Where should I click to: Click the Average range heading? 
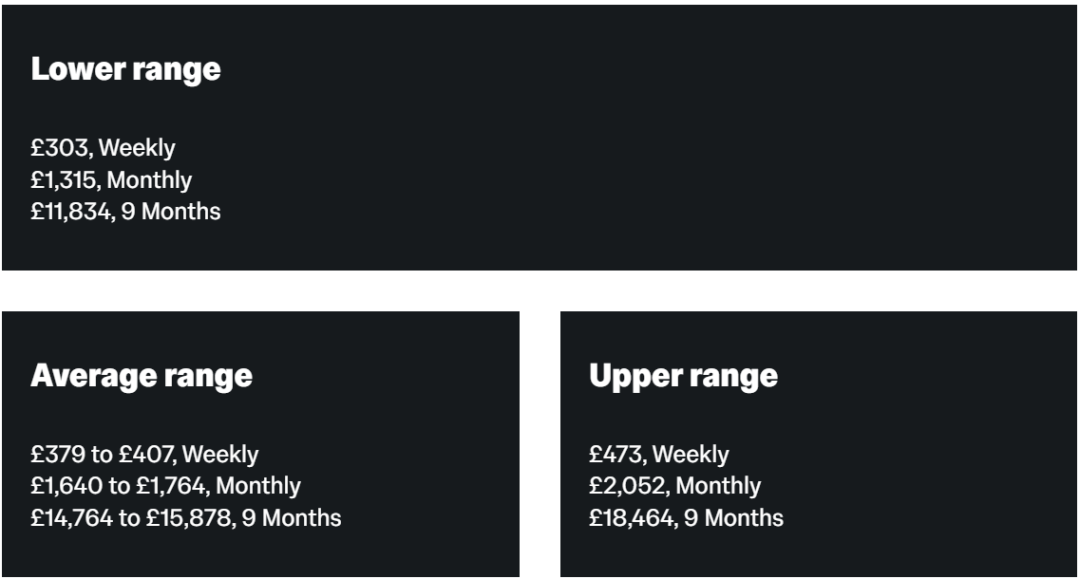pos(142,377)
